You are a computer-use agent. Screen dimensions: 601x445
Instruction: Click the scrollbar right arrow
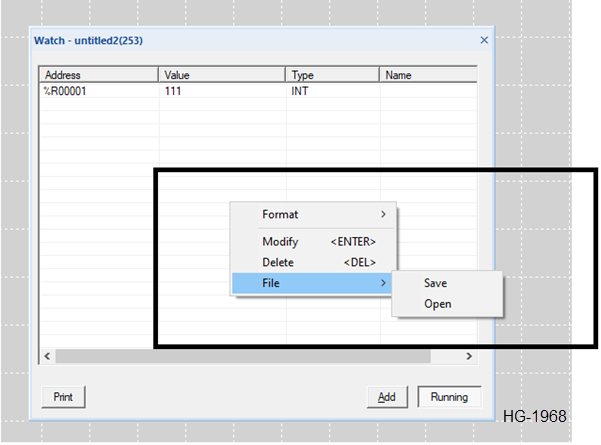[x=470, y=356]
